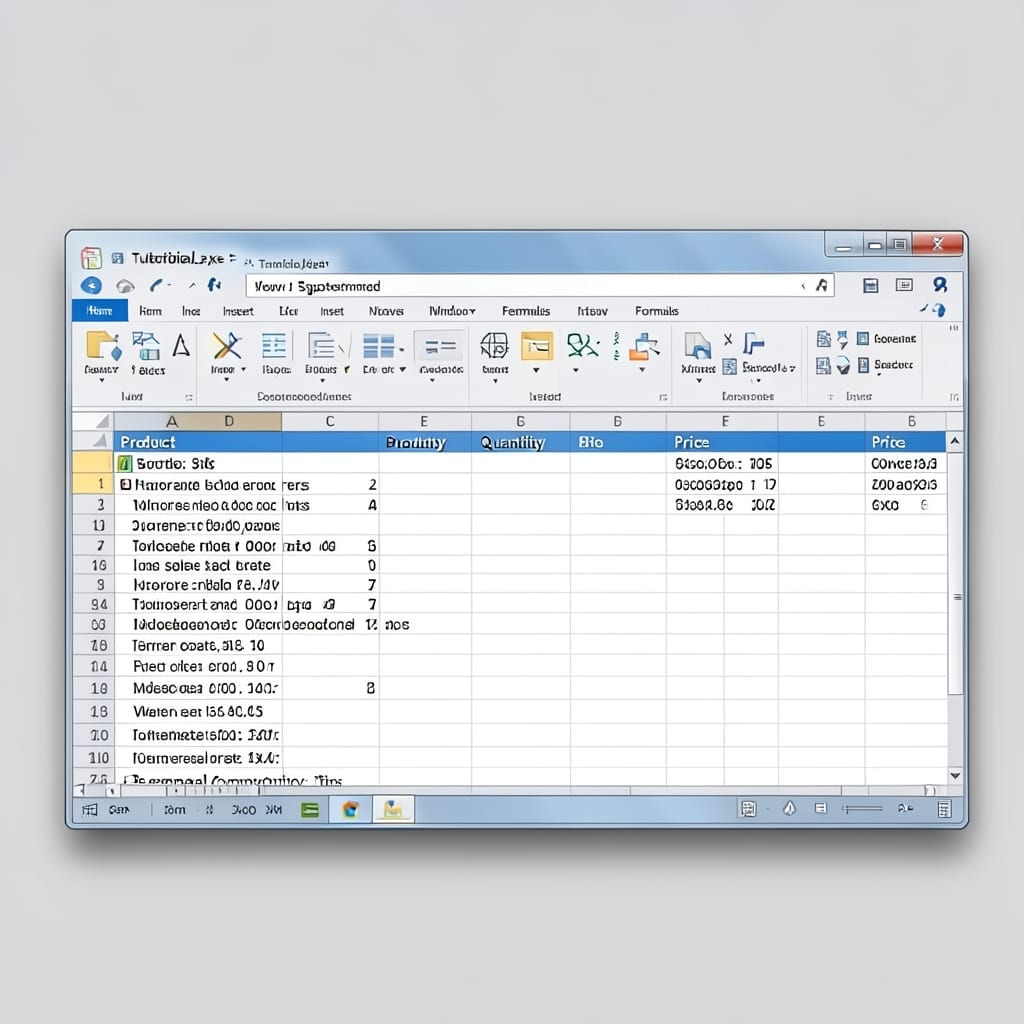This screenshot has height=1024, width=1024.
Task: Click the Waten eer cell
Action: click(x=198, y=712)
